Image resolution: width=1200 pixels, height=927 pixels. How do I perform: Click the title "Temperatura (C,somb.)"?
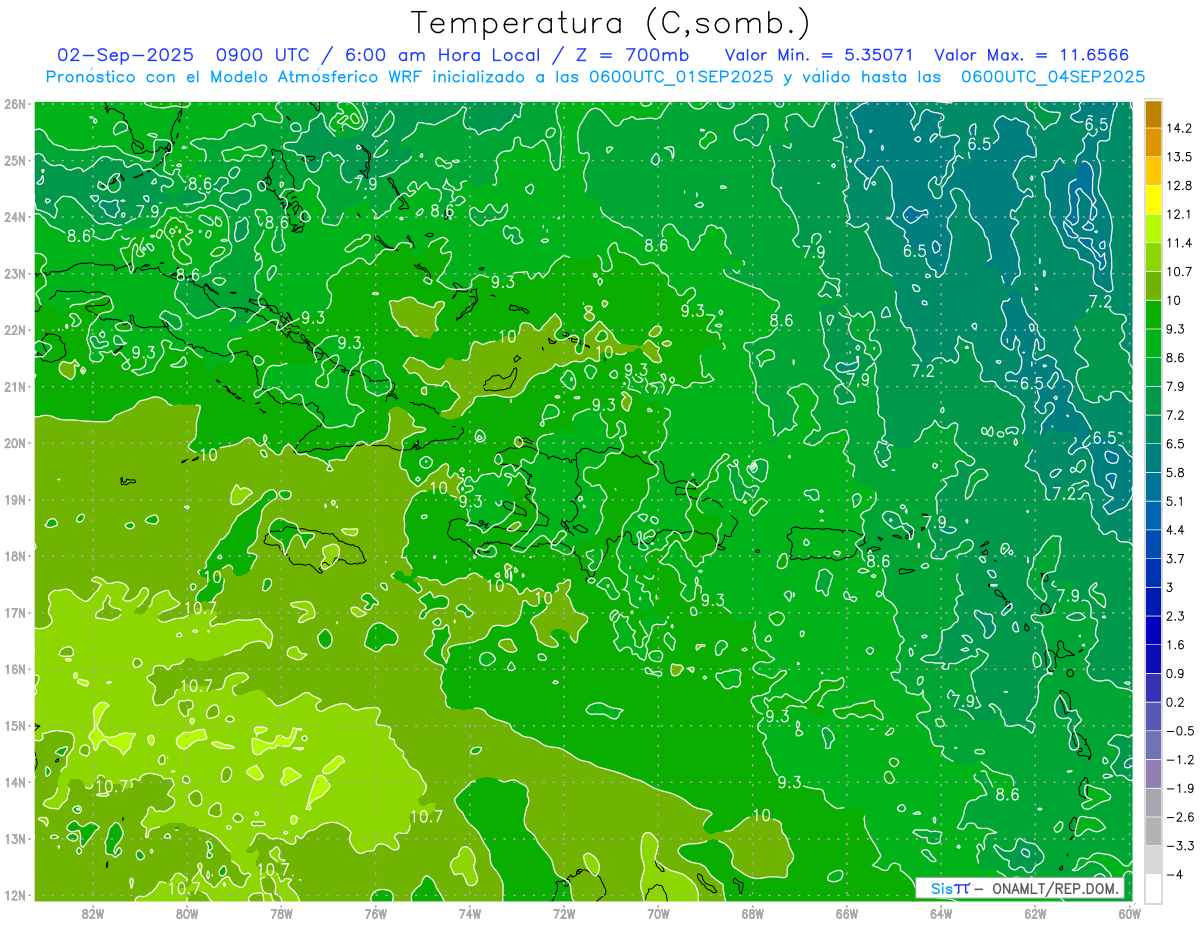611,23
